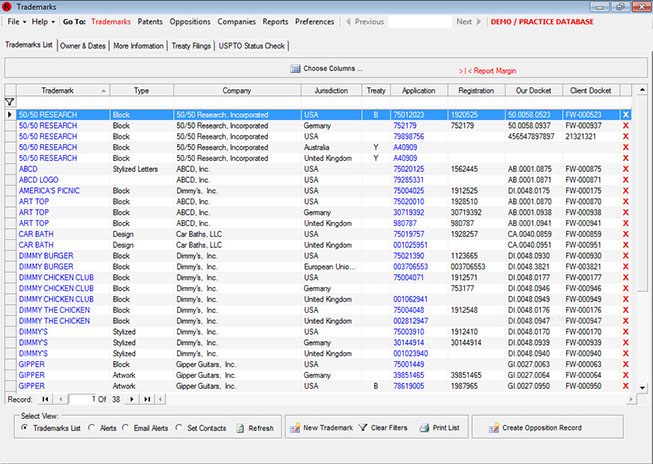This screenshot has height=464, width=653.
Task: Delete the first 50/50 RESEARCH row using red X
Action: click(626, 115)
